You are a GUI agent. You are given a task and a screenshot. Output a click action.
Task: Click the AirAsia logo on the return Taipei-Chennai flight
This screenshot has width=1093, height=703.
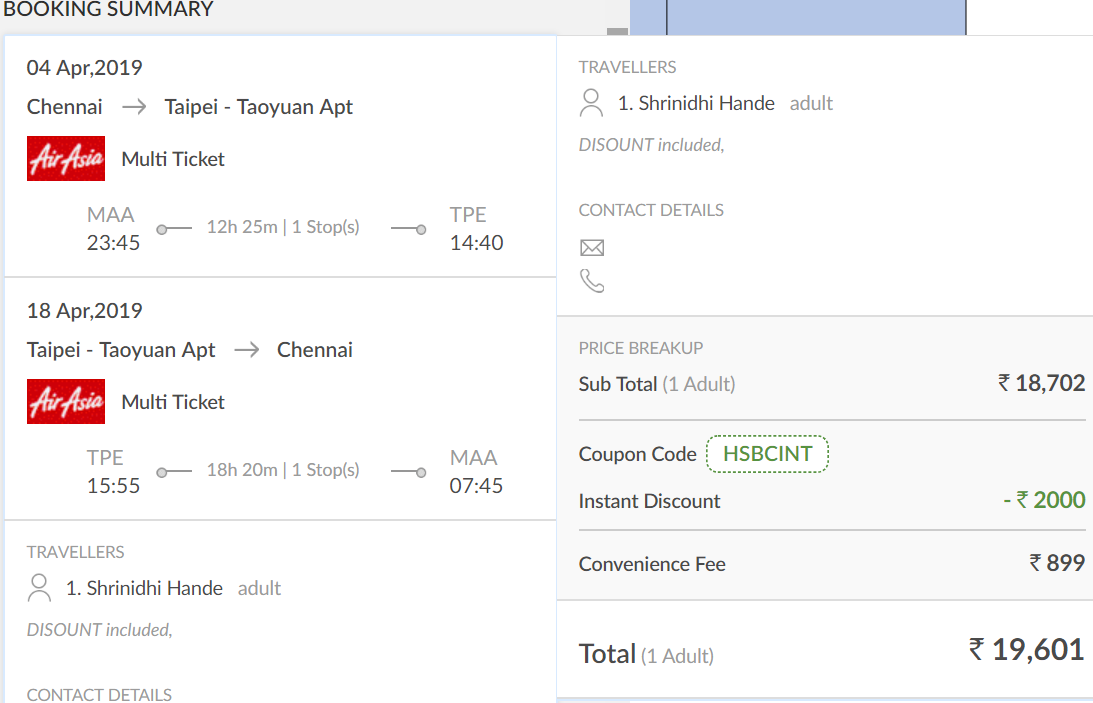tap(65, 401)
